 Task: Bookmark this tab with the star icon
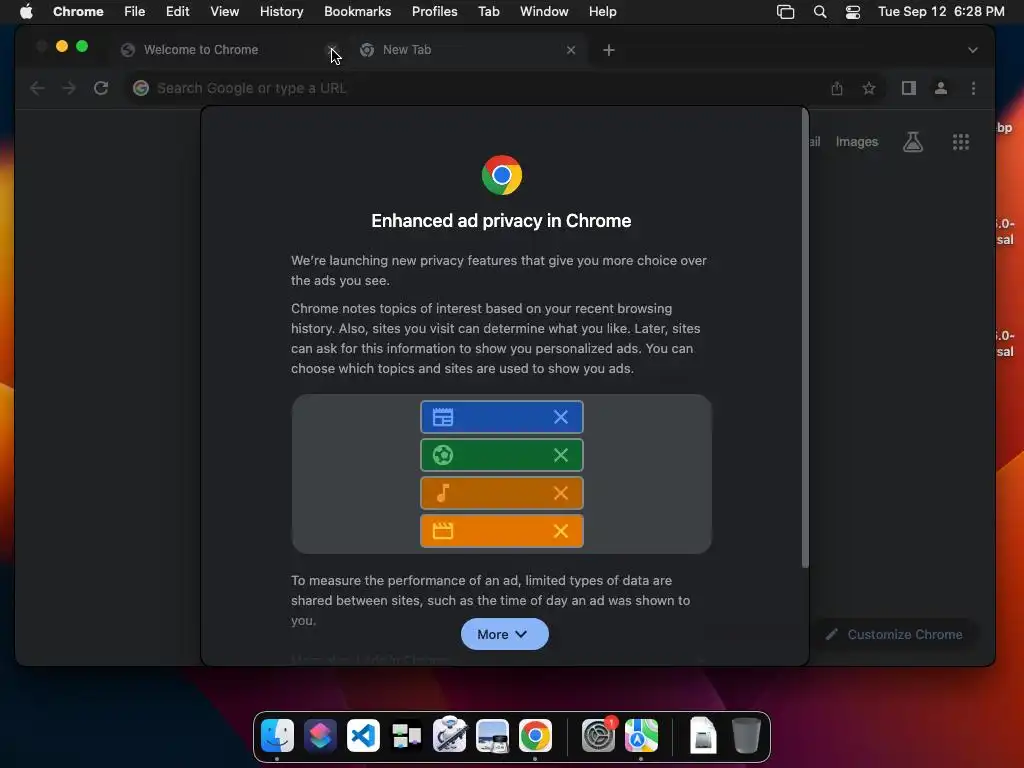pos(869,88)
